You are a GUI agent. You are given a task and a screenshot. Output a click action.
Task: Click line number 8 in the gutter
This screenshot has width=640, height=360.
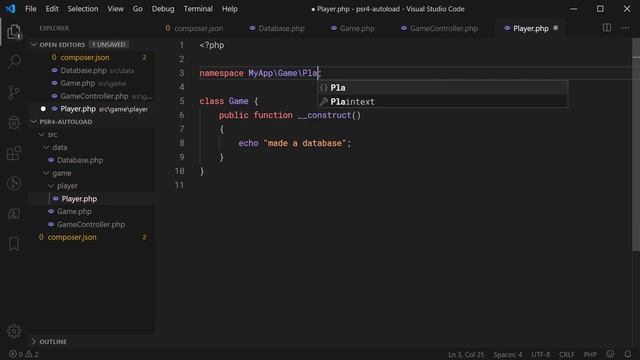coord(182,143)
